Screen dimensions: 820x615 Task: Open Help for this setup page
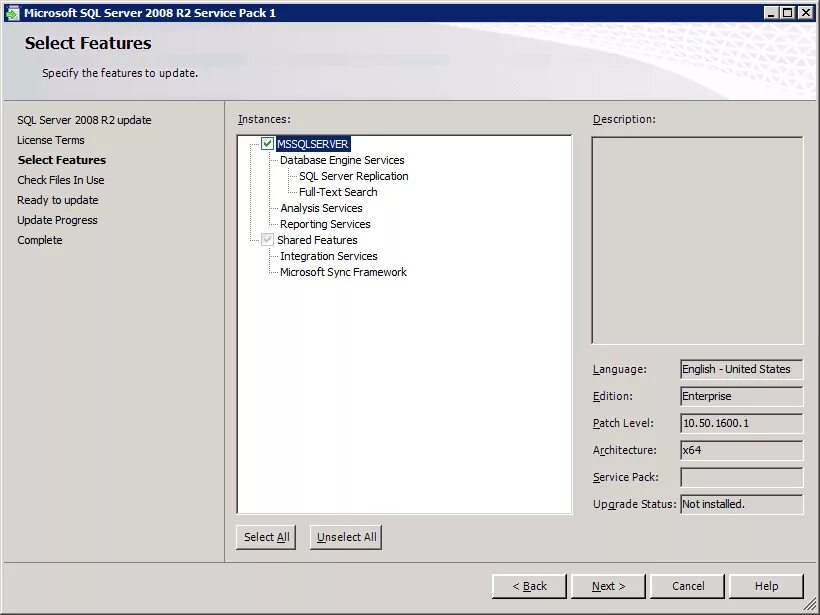[x=766, y=586]
